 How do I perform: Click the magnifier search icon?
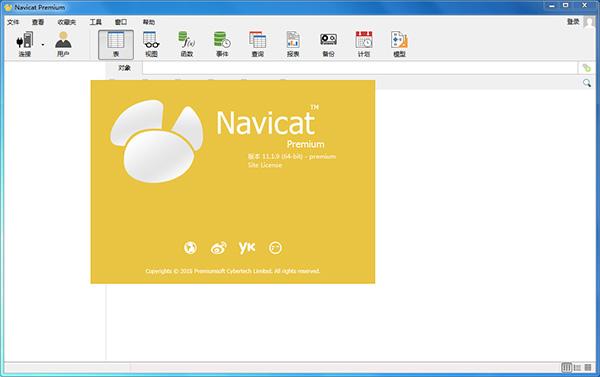click(587, 83)
